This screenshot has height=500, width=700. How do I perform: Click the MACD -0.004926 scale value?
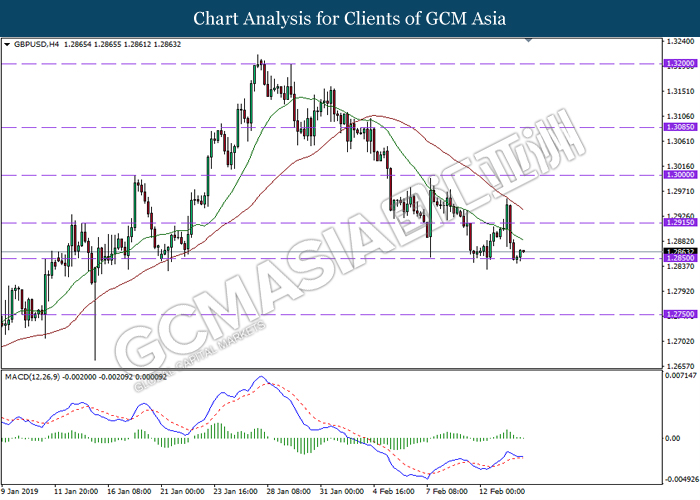click(x=681, y=479)
